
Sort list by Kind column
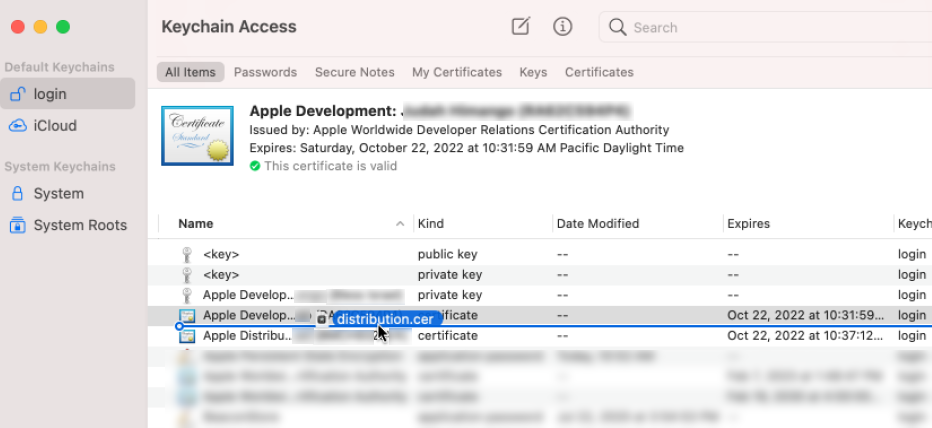point(431,224)
